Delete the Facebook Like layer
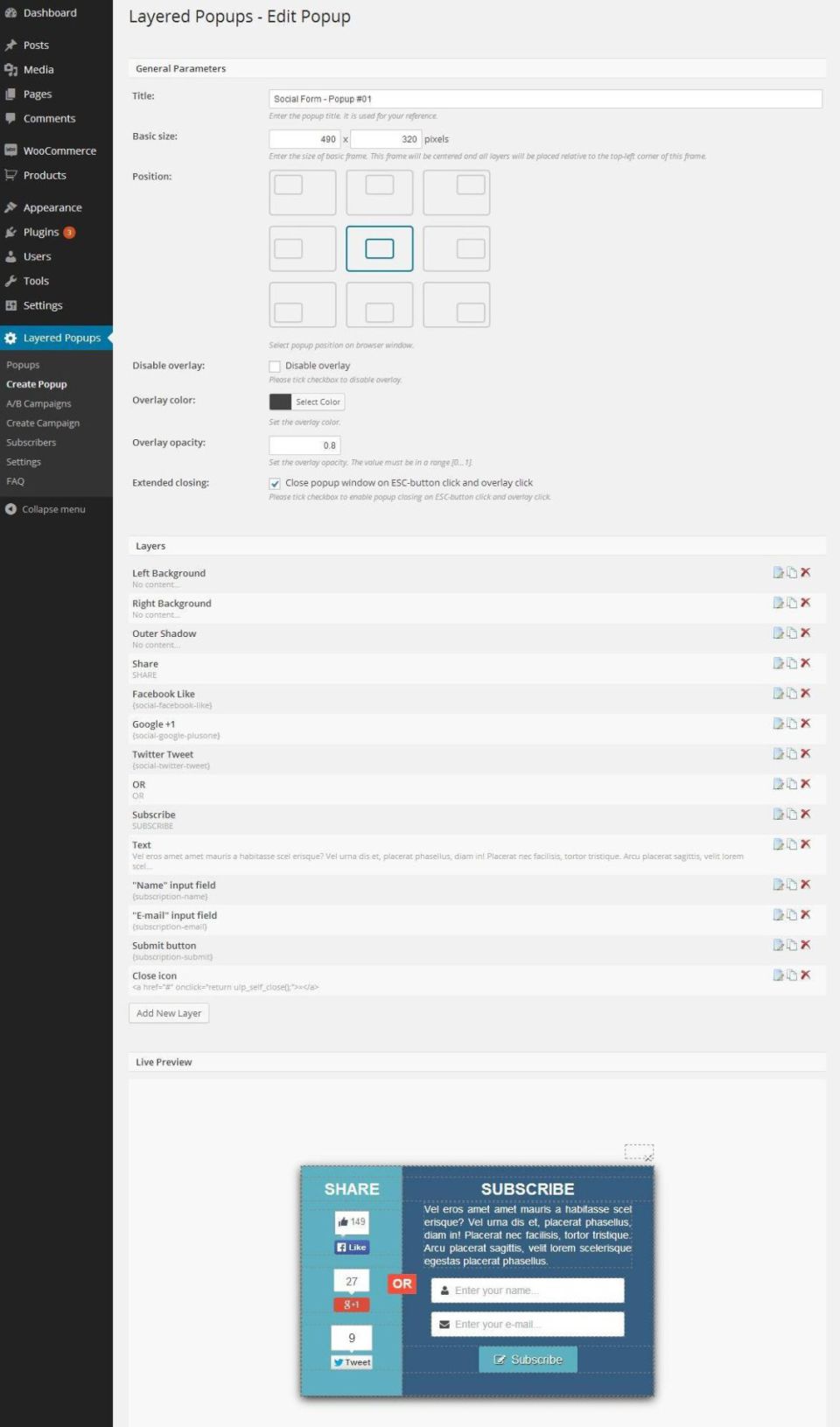Viewport: 840px width, 1427px height. point(806,694)
